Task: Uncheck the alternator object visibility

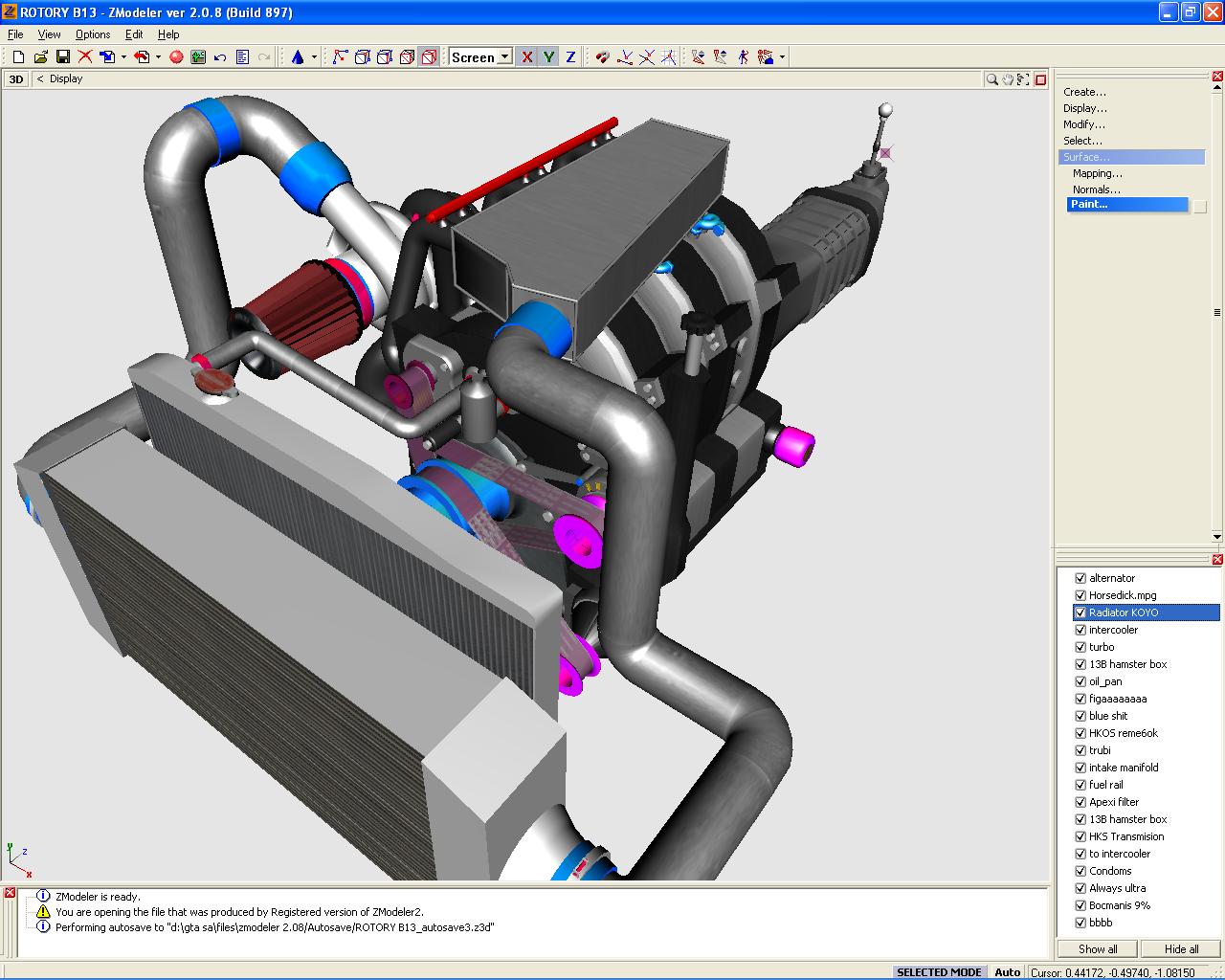Action: (1080, 578)
